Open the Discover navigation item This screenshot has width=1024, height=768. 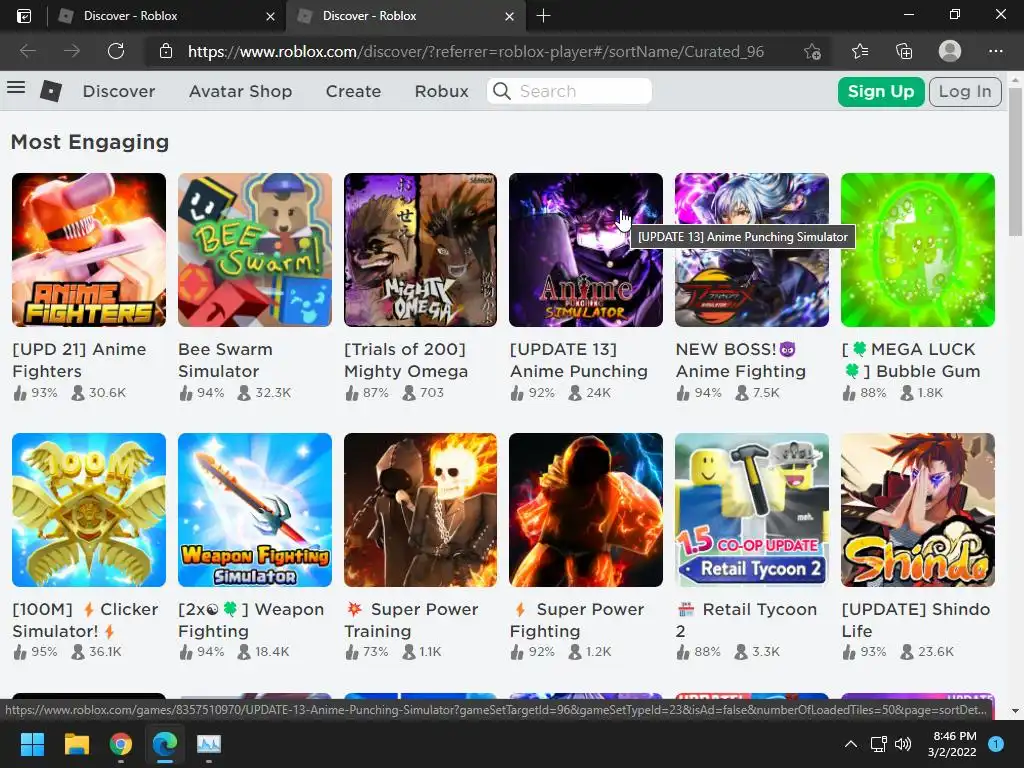(x=119, y=91)
